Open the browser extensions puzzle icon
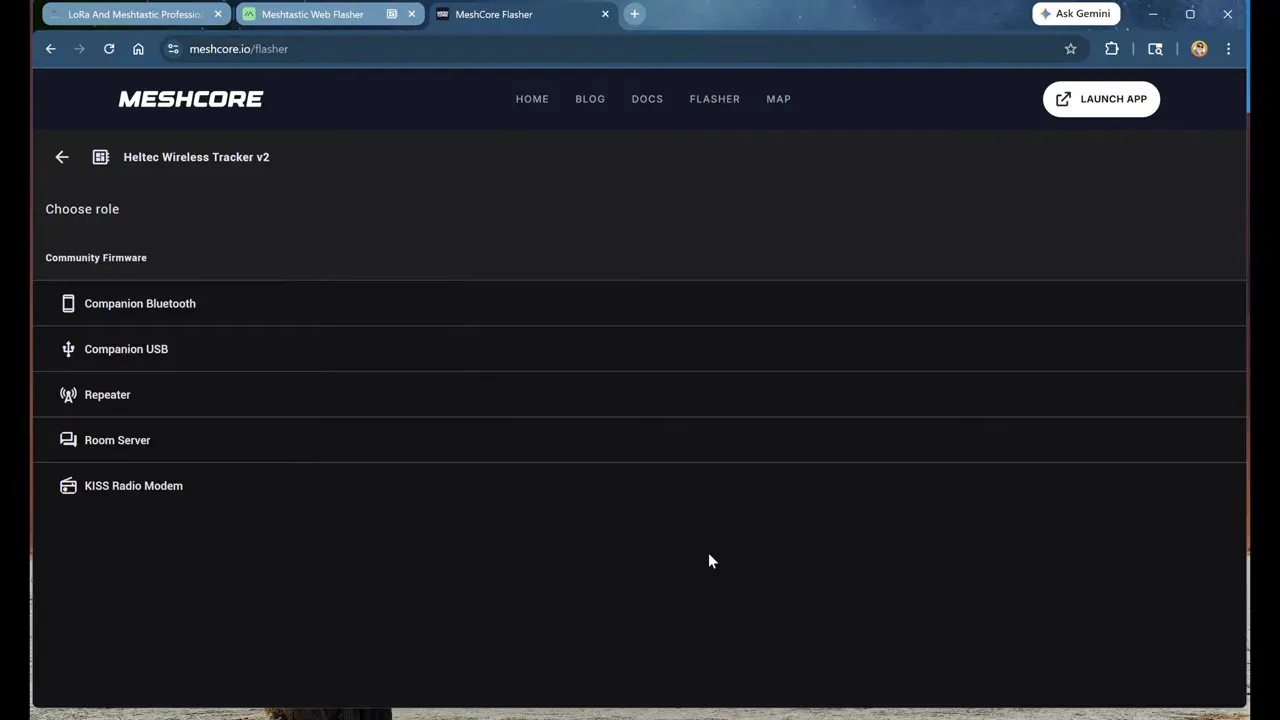Image resolution: width=1280 pixels, height=720 pixels. 1112,49
